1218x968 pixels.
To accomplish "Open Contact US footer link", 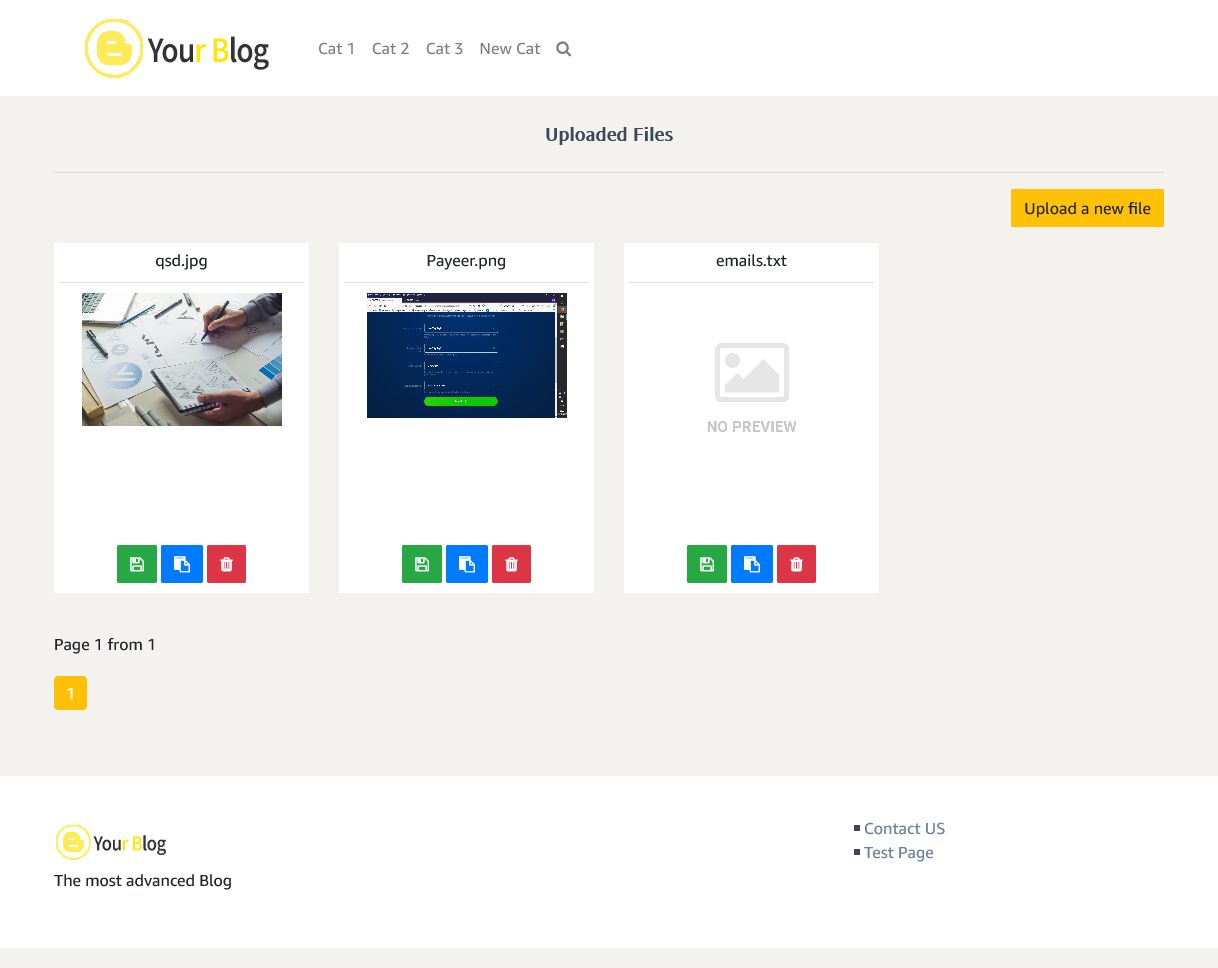I will click(904, 828).
